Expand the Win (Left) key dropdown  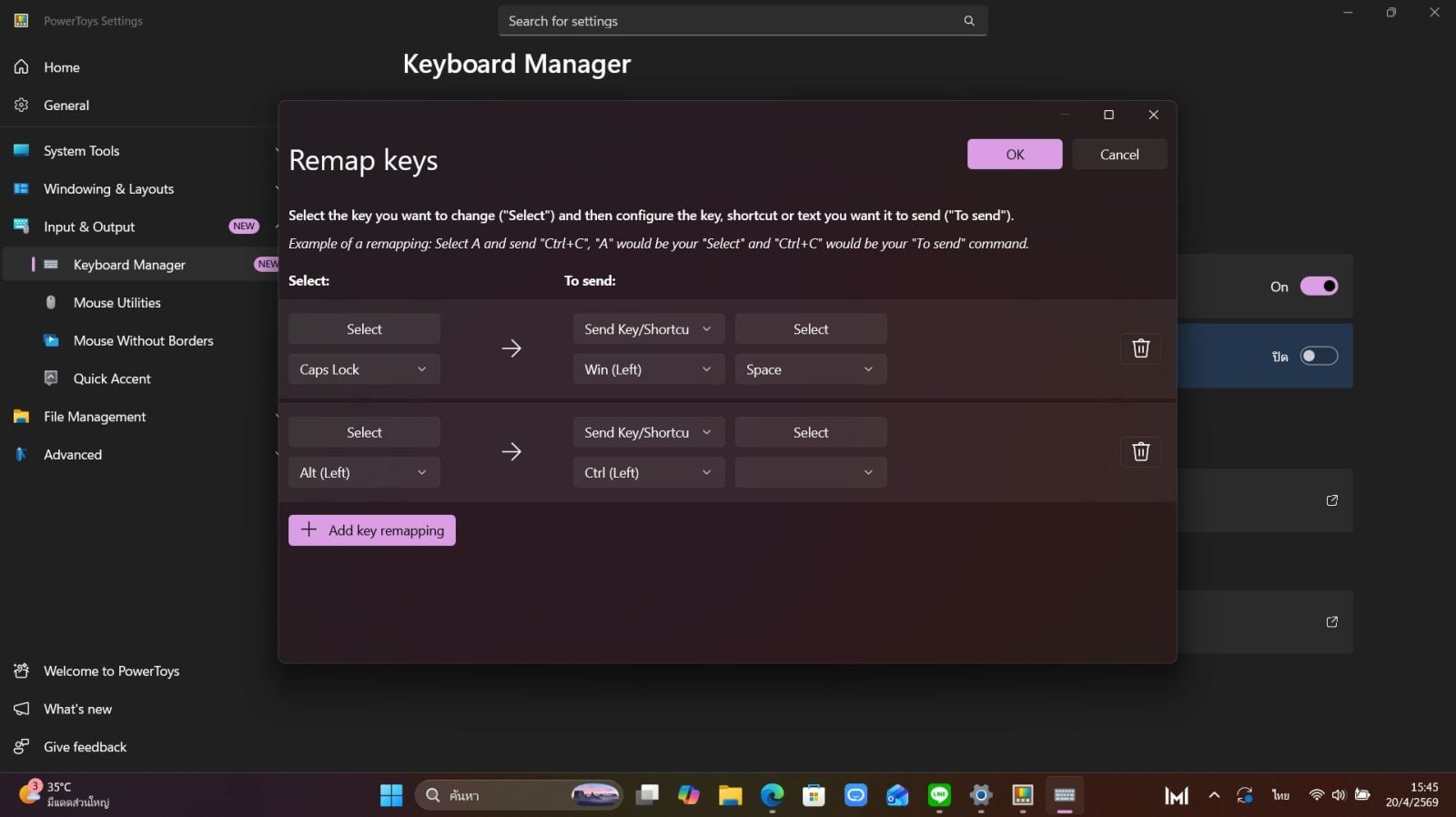click(648, 369)
